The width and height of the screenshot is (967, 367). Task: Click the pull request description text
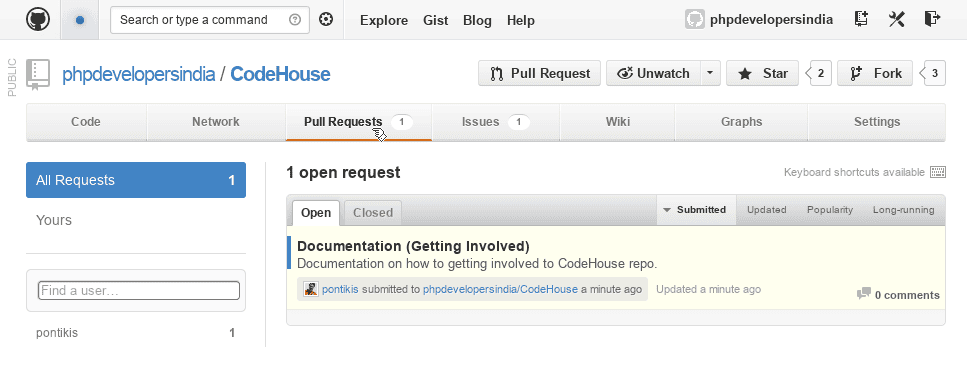(x=477, y=263)
